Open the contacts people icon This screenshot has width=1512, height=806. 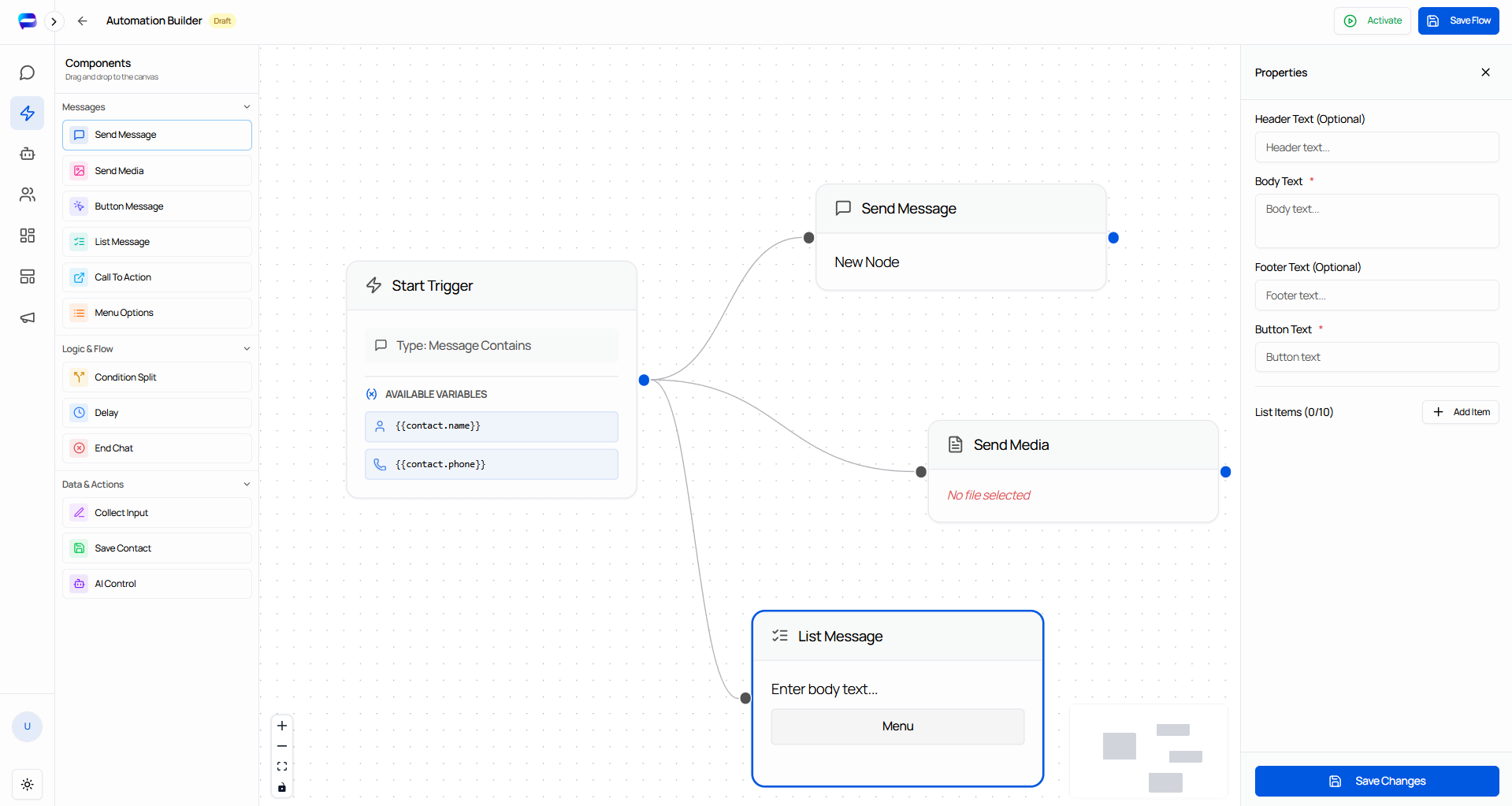point(27,195)
